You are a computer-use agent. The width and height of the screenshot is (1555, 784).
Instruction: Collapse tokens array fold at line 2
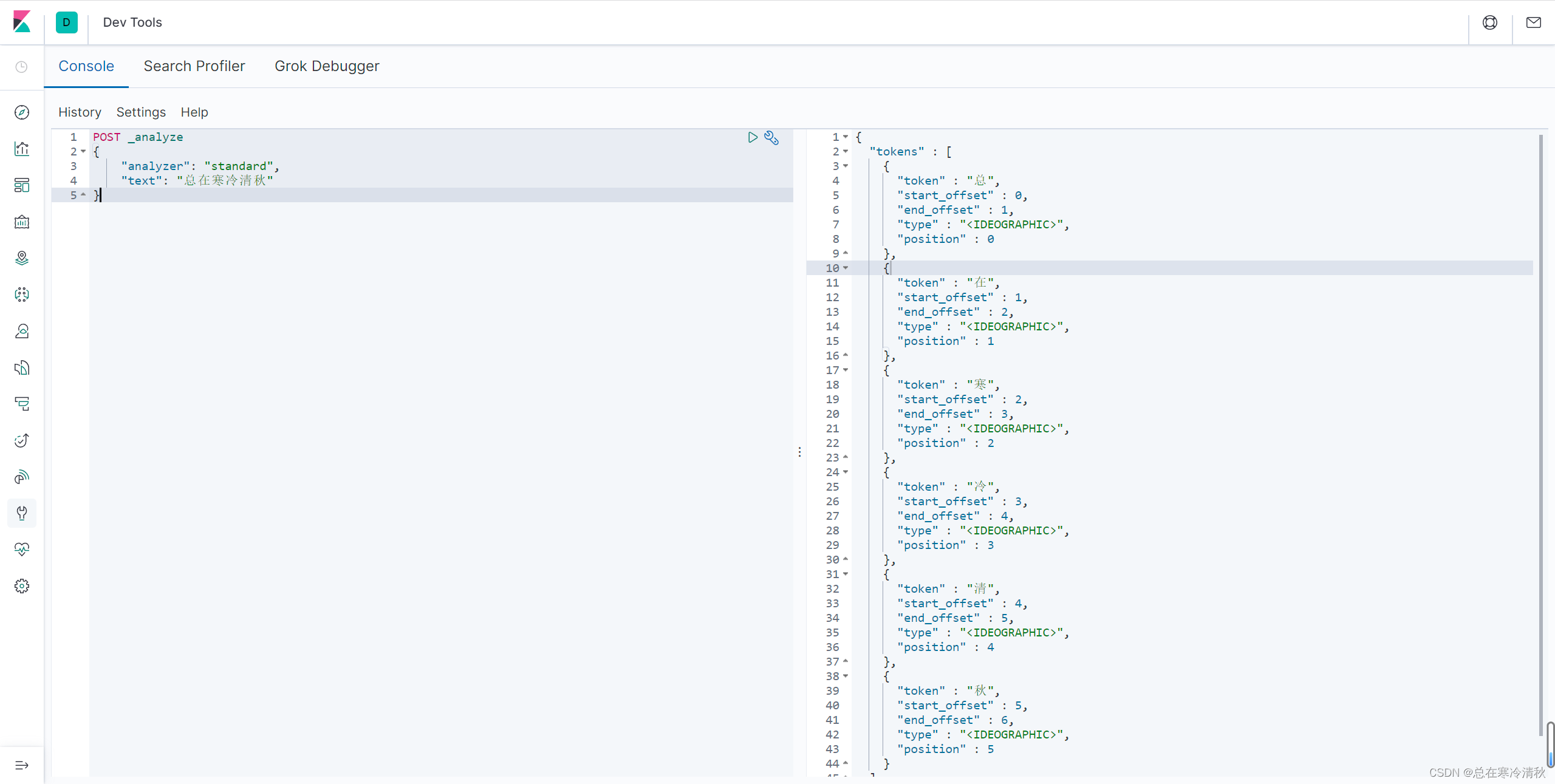point(846,151)
